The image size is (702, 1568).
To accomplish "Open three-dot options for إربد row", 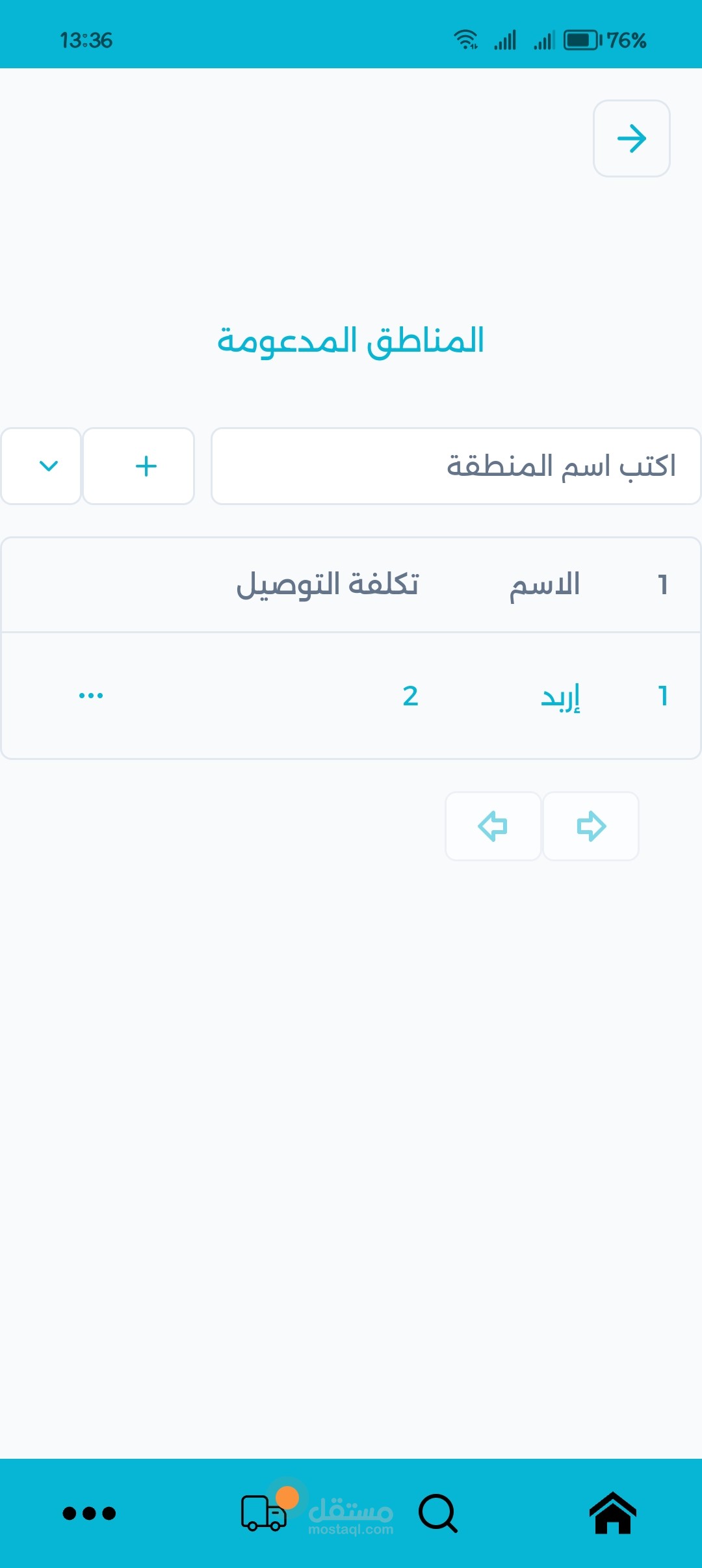I will point(90,696).
